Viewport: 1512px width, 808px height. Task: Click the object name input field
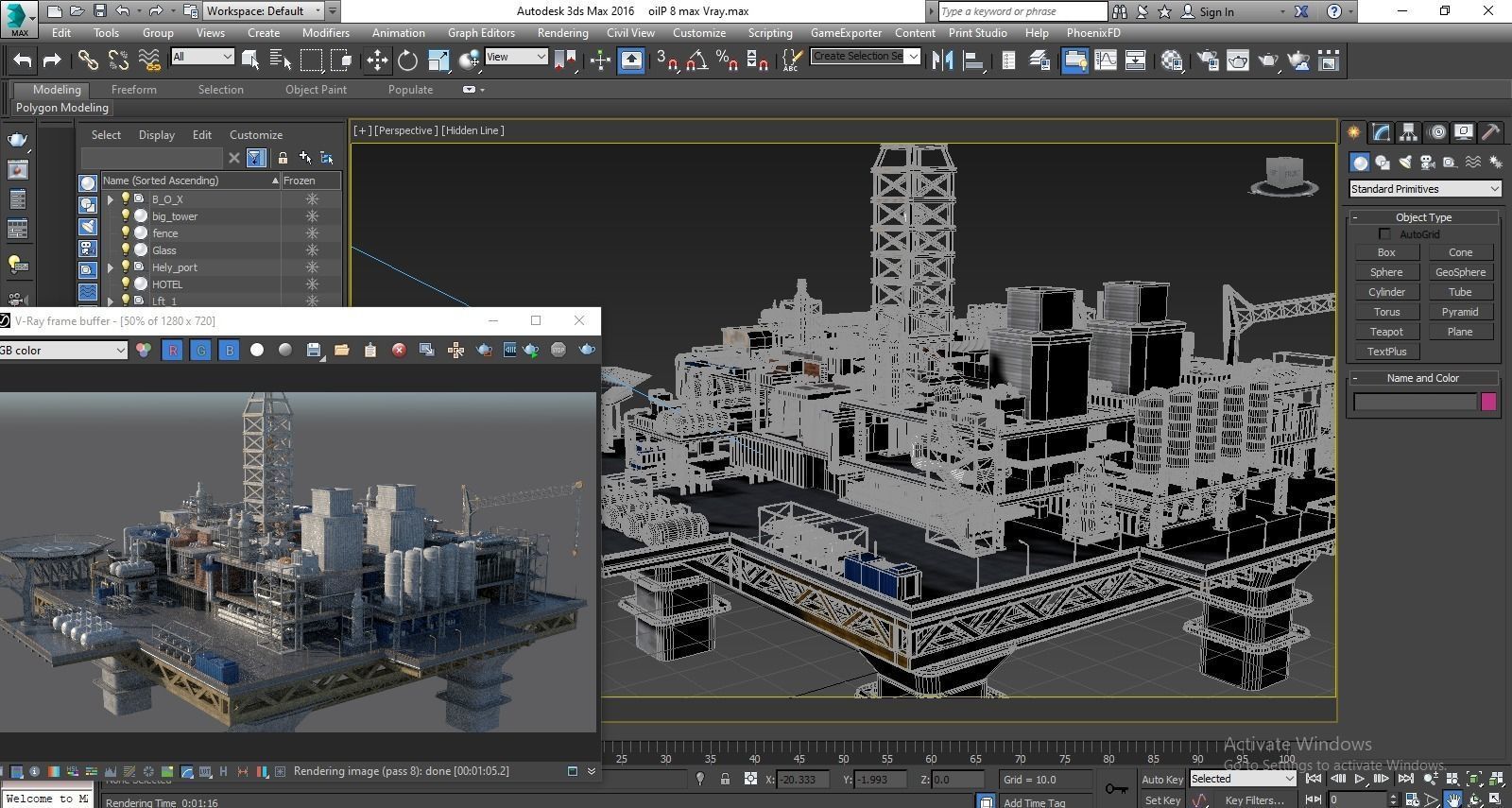point(1415,402)
